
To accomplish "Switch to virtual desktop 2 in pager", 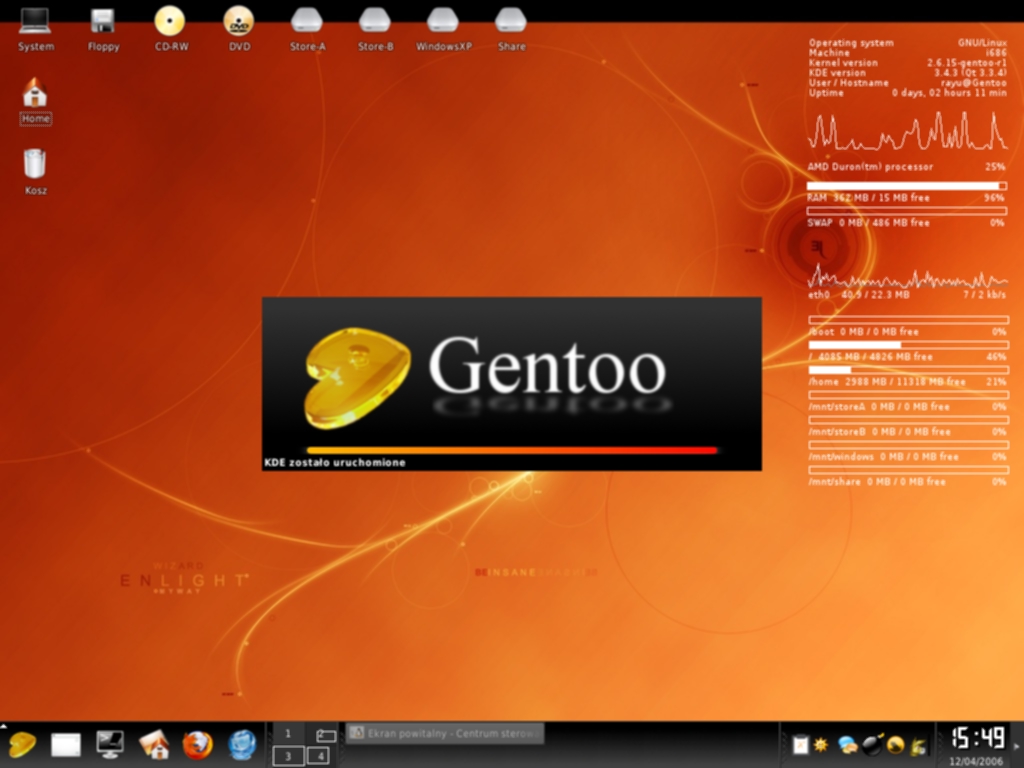I will point(321,734).
